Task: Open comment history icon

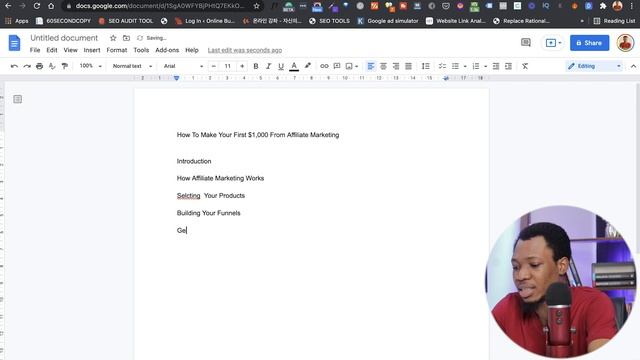Action: (x=526, y=42)
